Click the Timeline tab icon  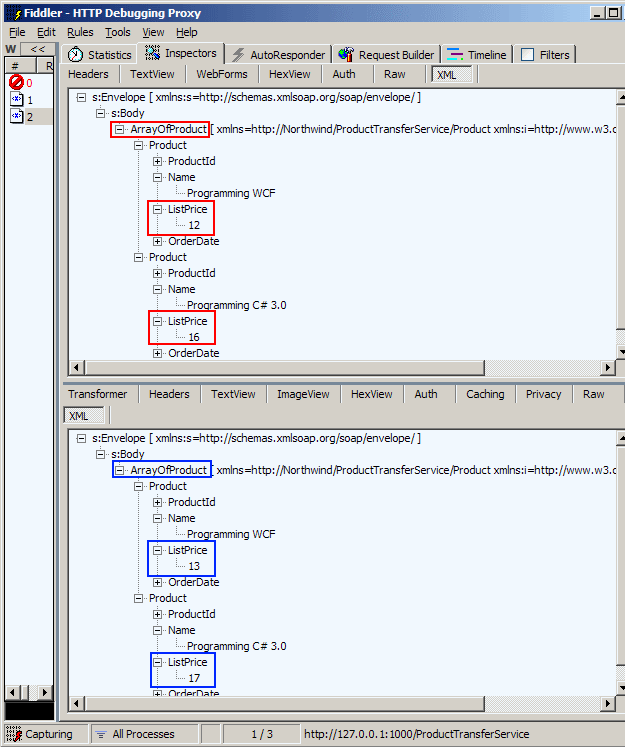[x=455, y=55]
